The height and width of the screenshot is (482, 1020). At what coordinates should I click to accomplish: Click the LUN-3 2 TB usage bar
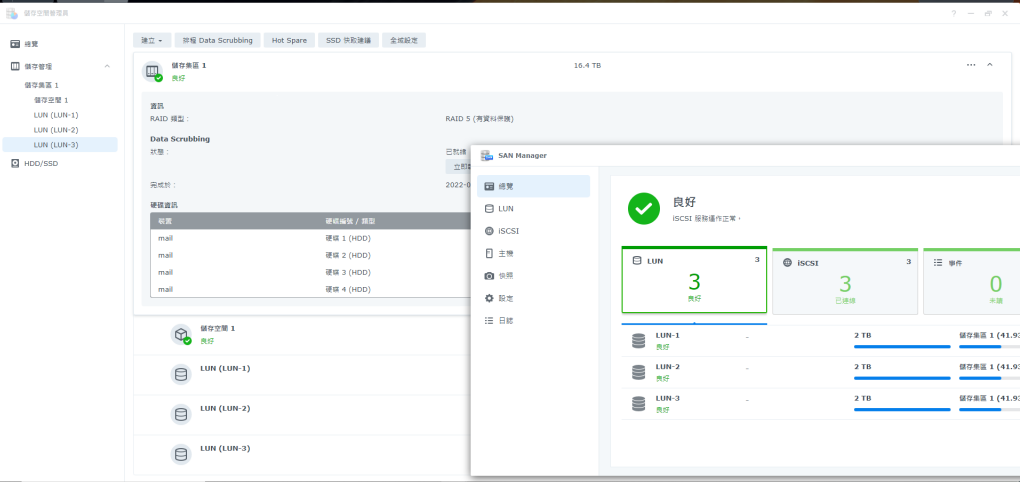902,409
